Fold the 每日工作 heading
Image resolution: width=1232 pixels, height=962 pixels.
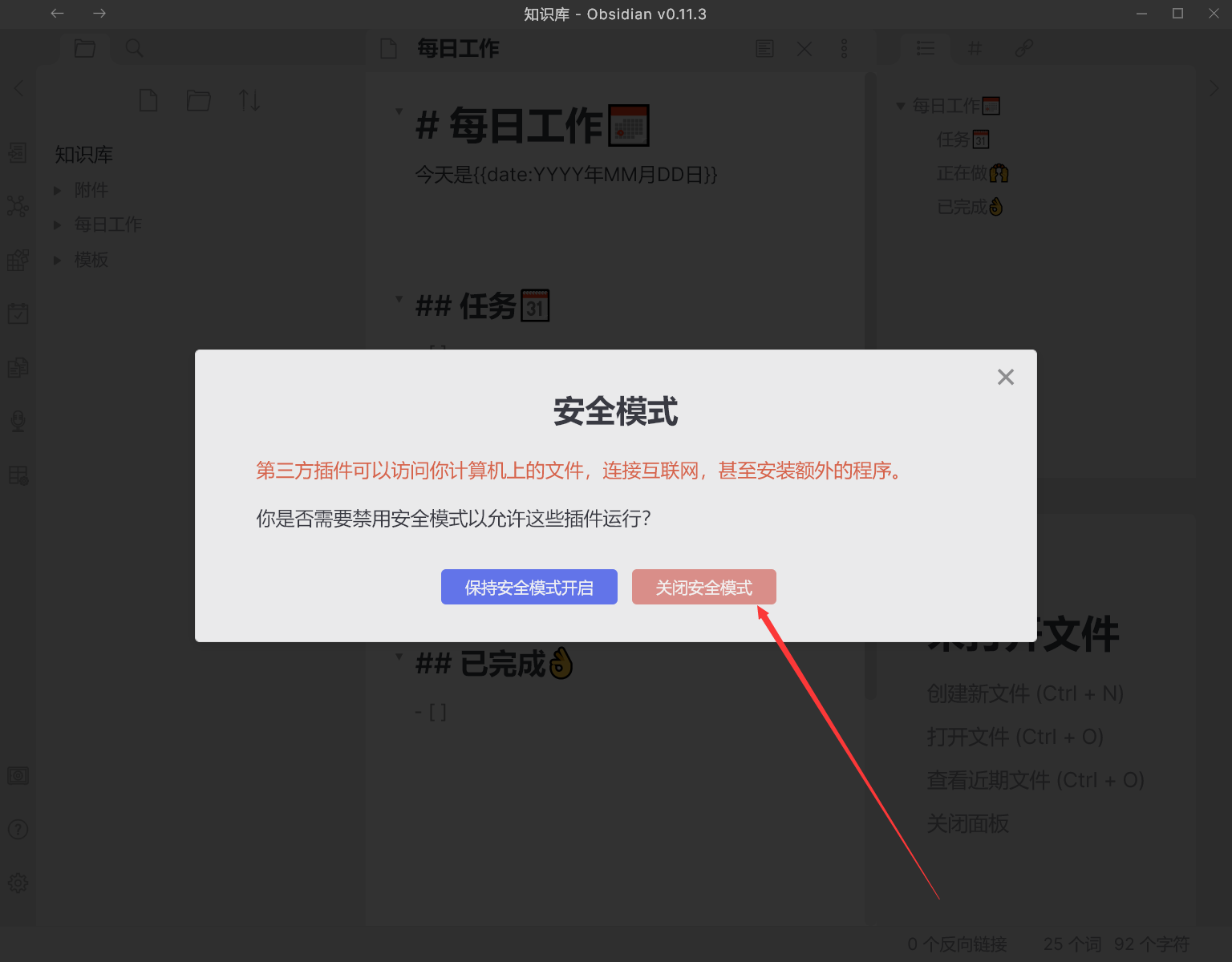click(x=399, y=111)
